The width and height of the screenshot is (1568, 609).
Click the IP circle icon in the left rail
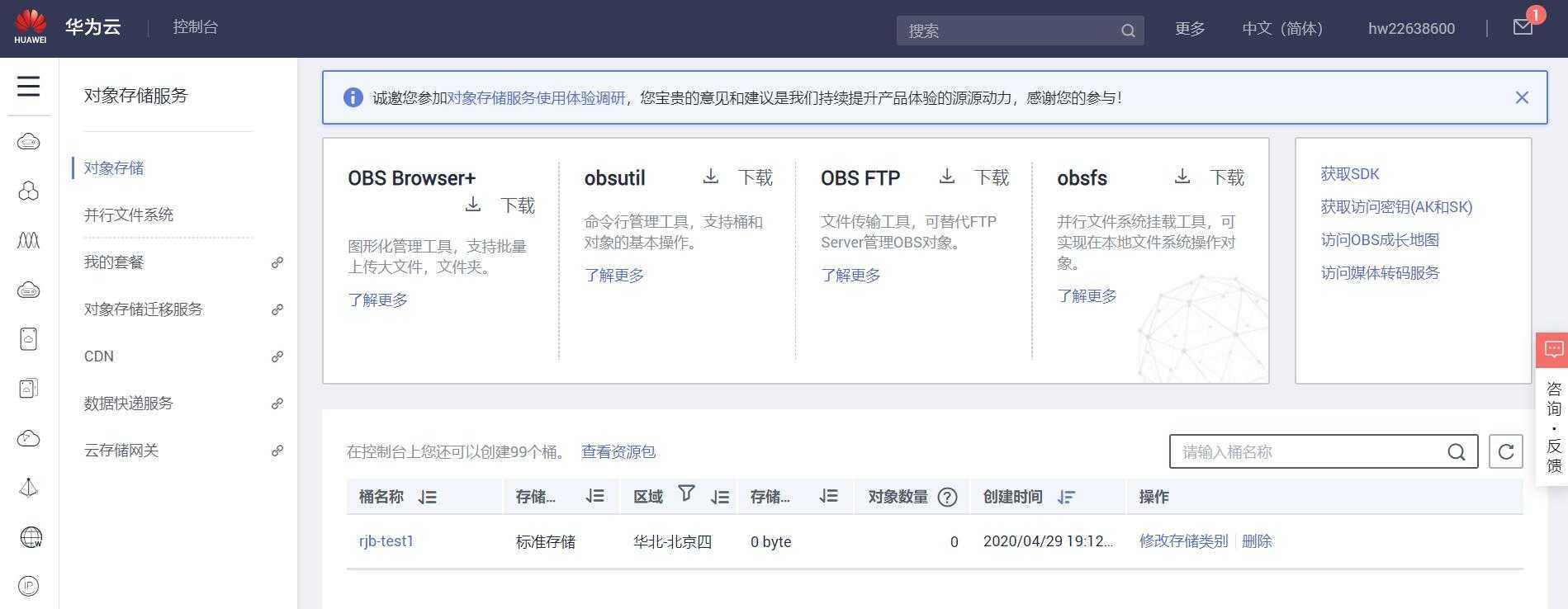tap(29, 586)
